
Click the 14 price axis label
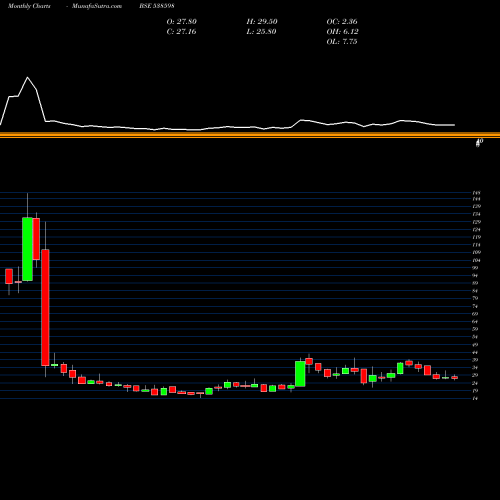pos(475,398)
